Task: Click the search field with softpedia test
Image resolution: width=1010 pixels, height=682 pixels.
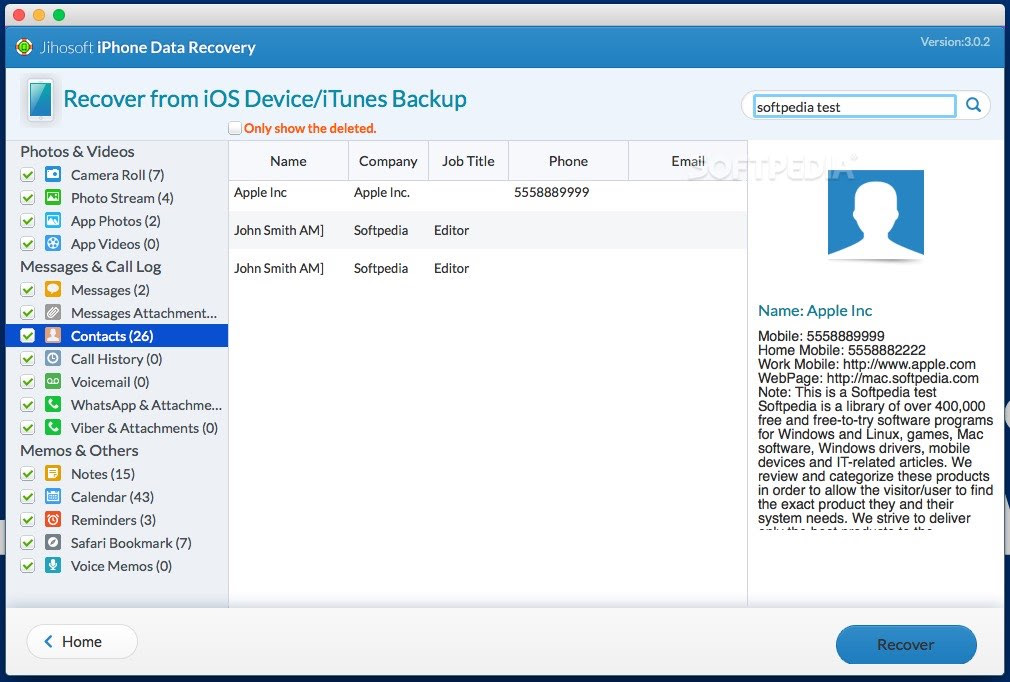Action: (854, 106)
